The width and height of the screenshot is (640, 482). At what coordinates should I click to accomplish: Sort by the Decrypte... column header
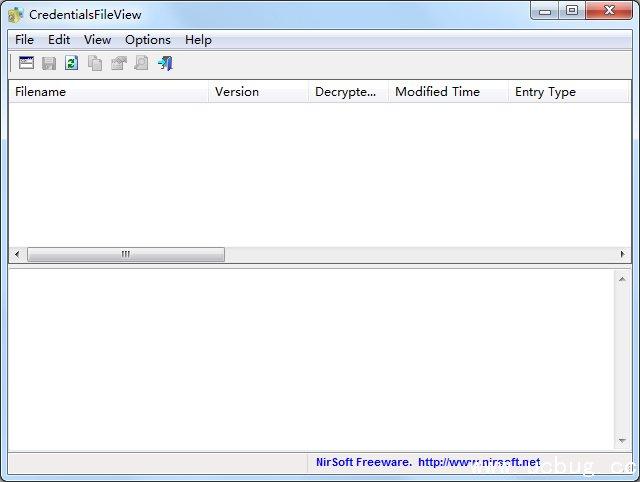(x=349, y=92)
